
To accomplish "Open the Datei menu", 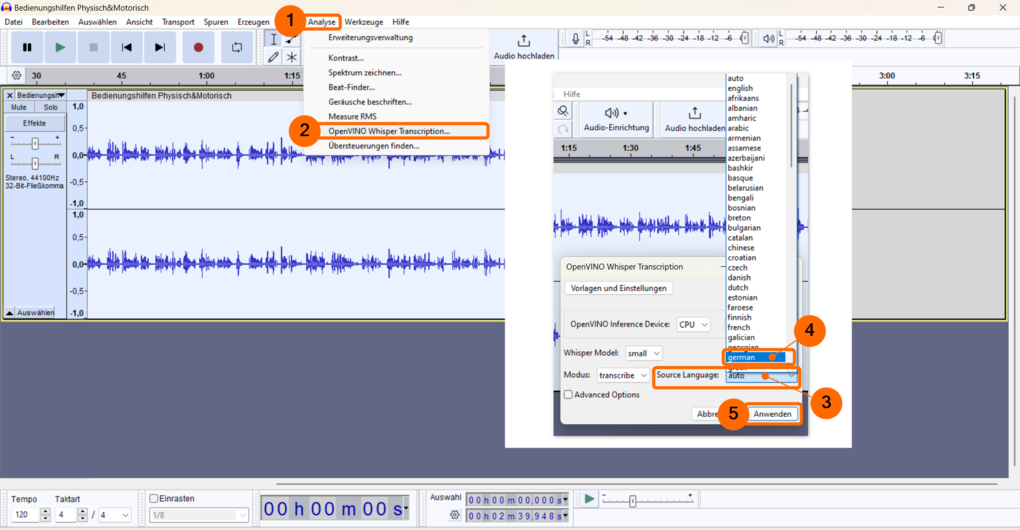I will (x=13, y=22).
